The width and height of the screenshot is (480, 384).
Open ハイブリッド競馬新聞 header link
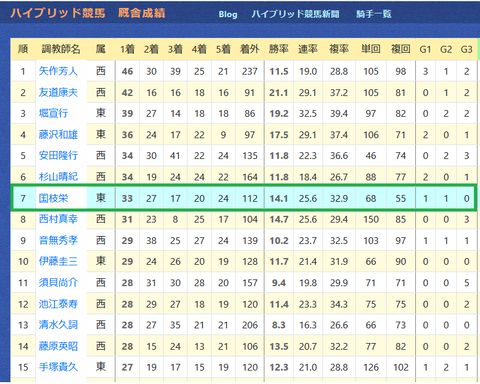pyautogui.click(x=295, y=14)
